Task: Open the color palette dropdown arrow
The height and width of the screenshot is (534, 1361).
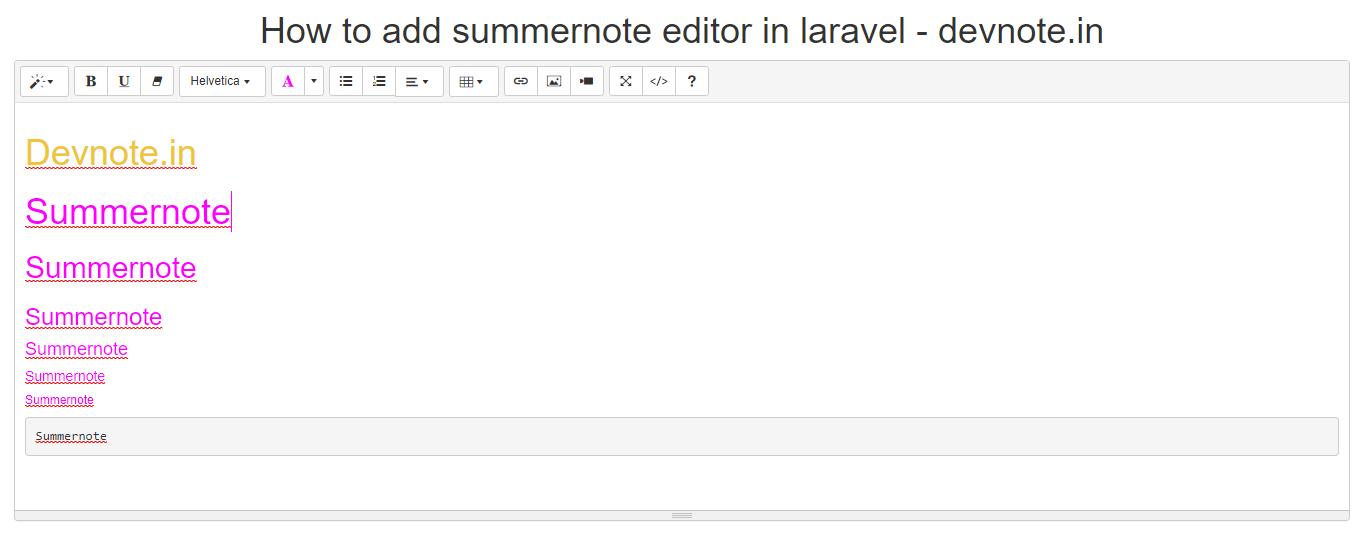Action: pos(314,81)
